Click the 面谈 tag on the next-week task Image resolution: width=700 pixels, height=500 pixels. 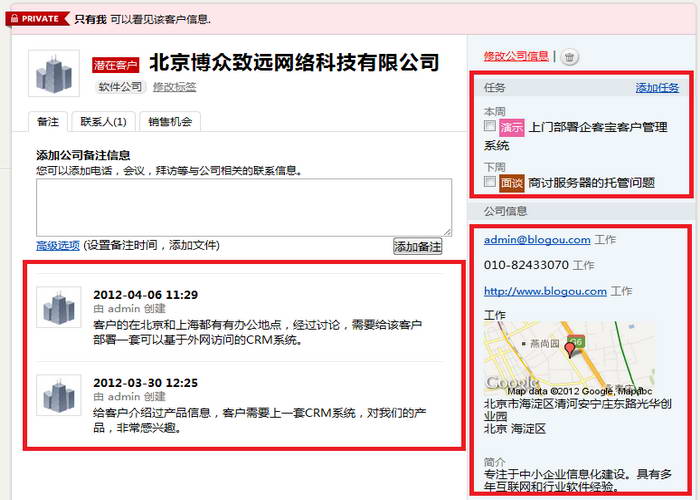(512, 183)
